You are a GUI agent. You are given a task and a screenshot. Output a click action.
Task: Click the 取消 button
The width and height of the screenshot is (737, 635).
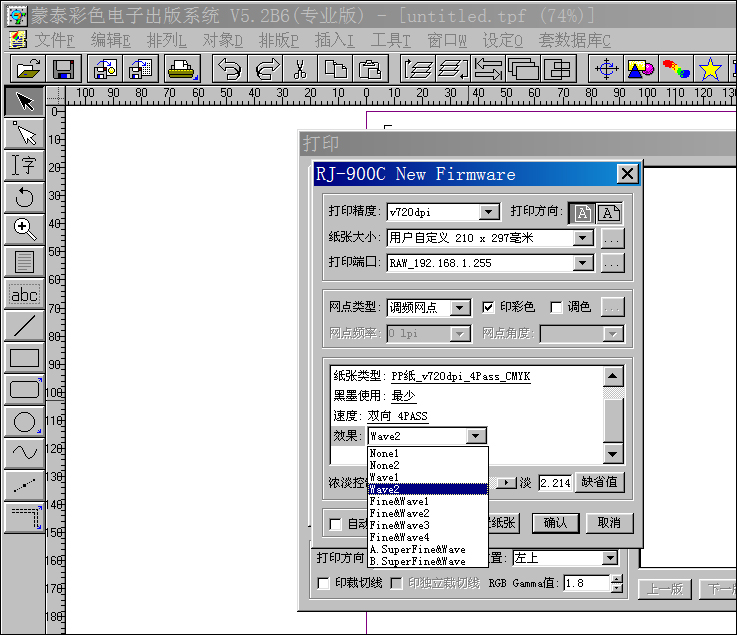coord(610,523)
